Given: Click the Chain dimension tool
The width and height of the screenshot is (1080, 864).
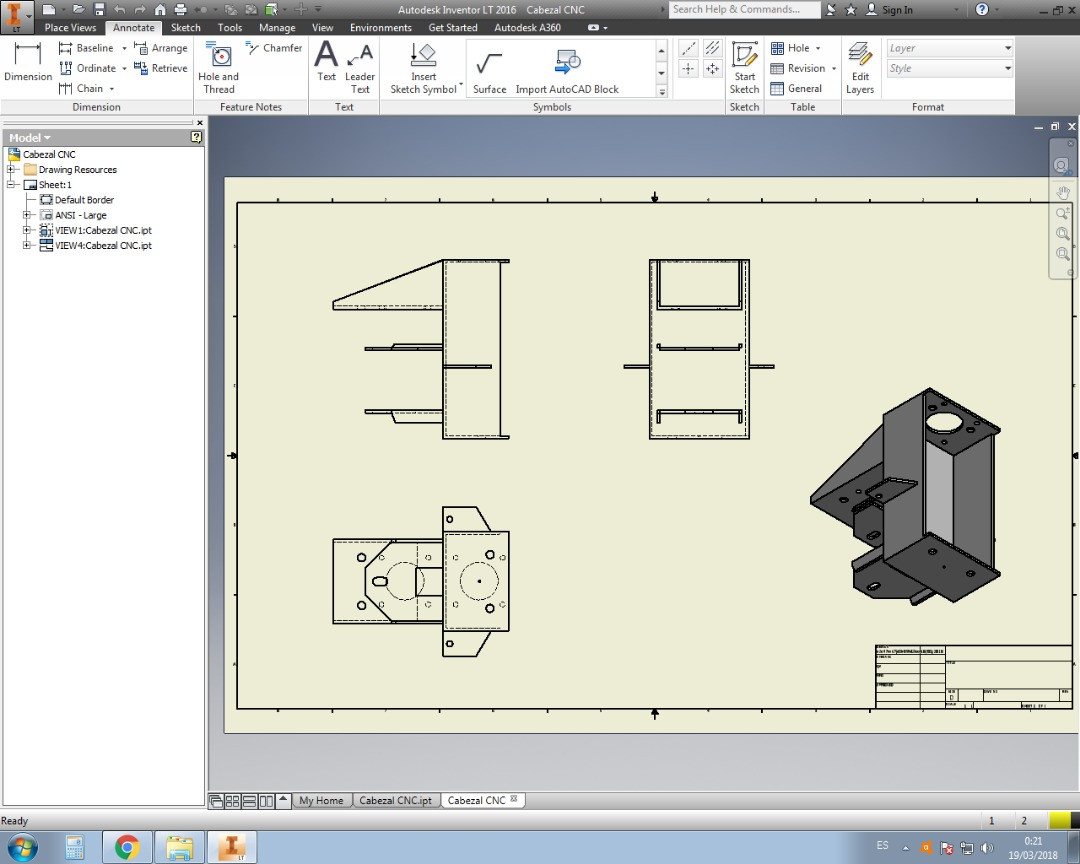Looking at the screenshot, I should pos(81,88).
